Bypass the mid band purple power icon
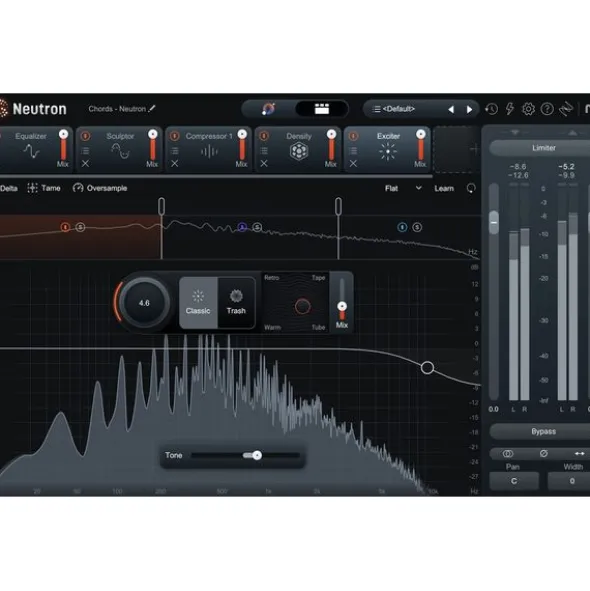The width and height of the screenshot is (590, 591). (242, 227)
